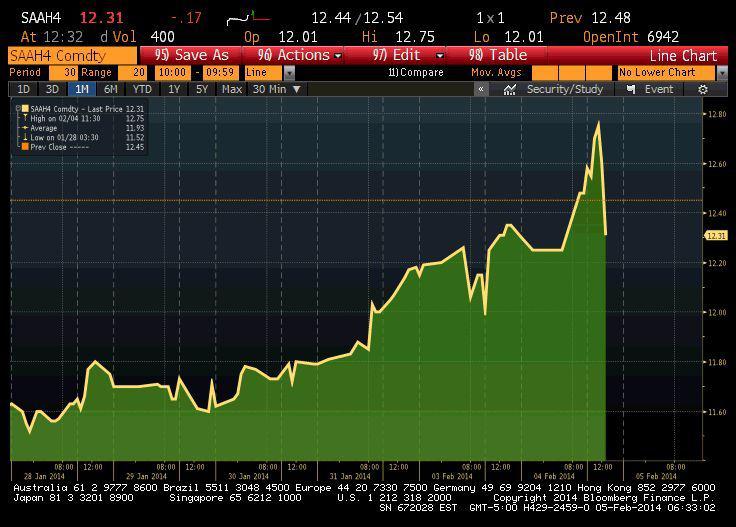Open the Line chart type dropdown

(x=289, y=73)
